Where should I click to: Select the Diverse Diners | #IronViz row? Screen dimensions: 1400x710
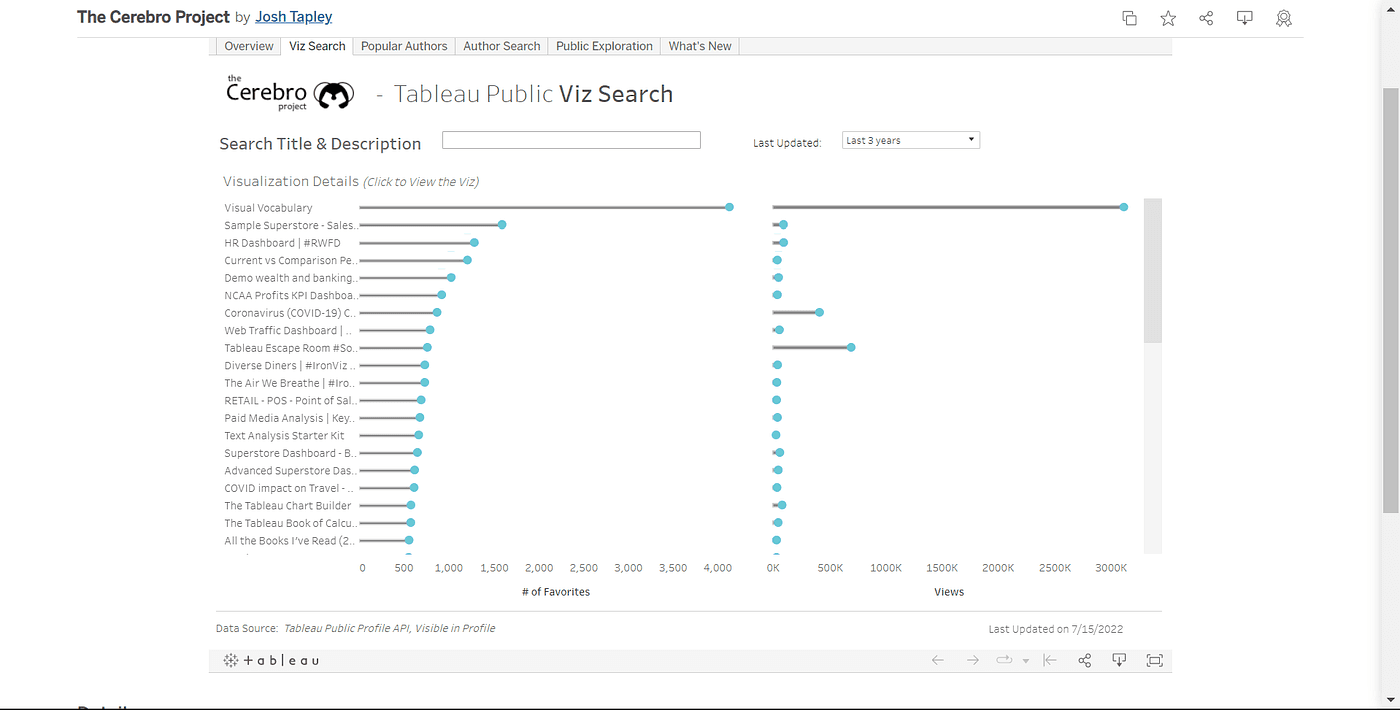pos(290,365)
